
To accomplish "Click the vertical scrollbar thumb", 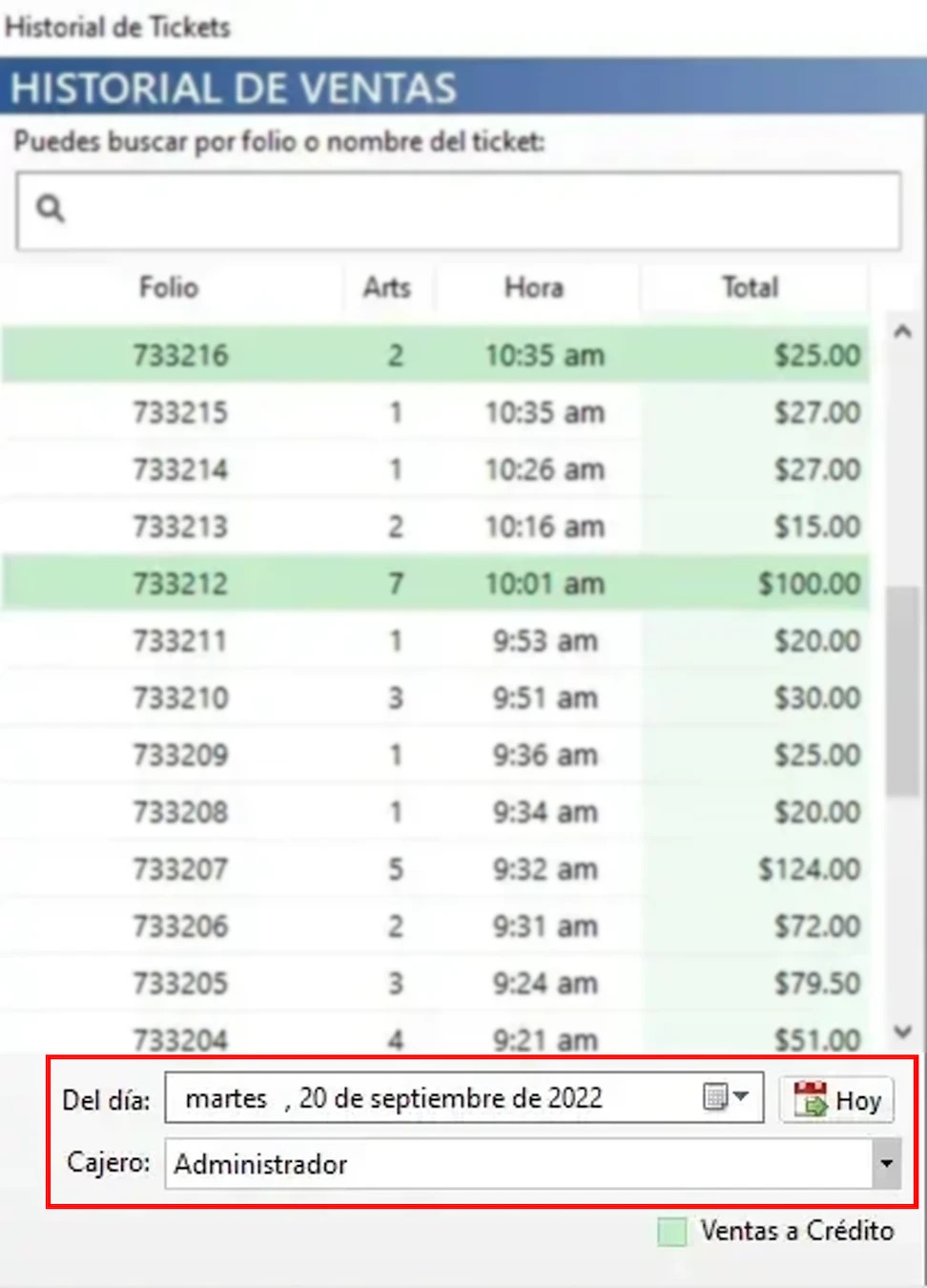I will click(901, 692).
